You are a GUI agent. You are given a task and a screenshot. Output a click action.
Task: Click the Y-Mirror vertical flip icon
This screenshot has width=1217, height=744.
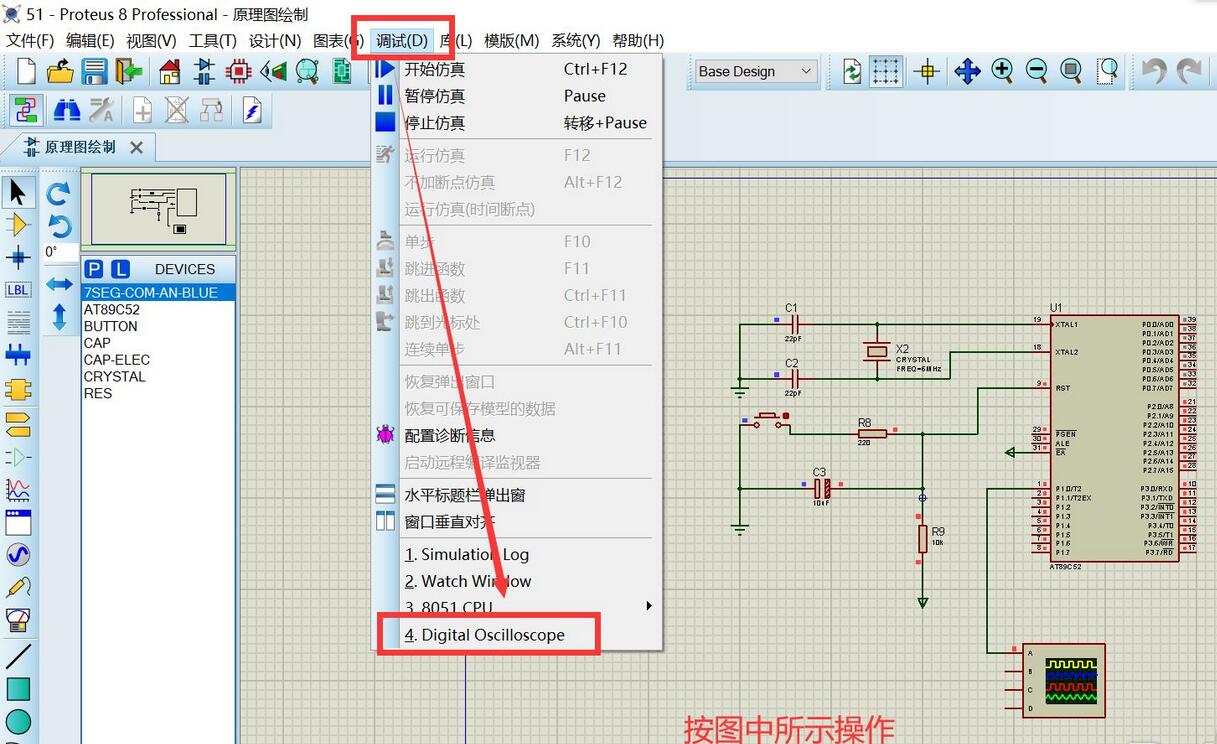click(x=59, y=317)
